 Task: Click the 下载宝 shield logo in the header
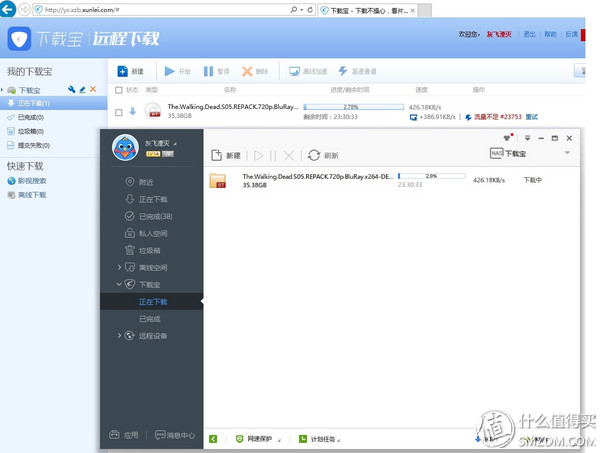pos(19,38)
